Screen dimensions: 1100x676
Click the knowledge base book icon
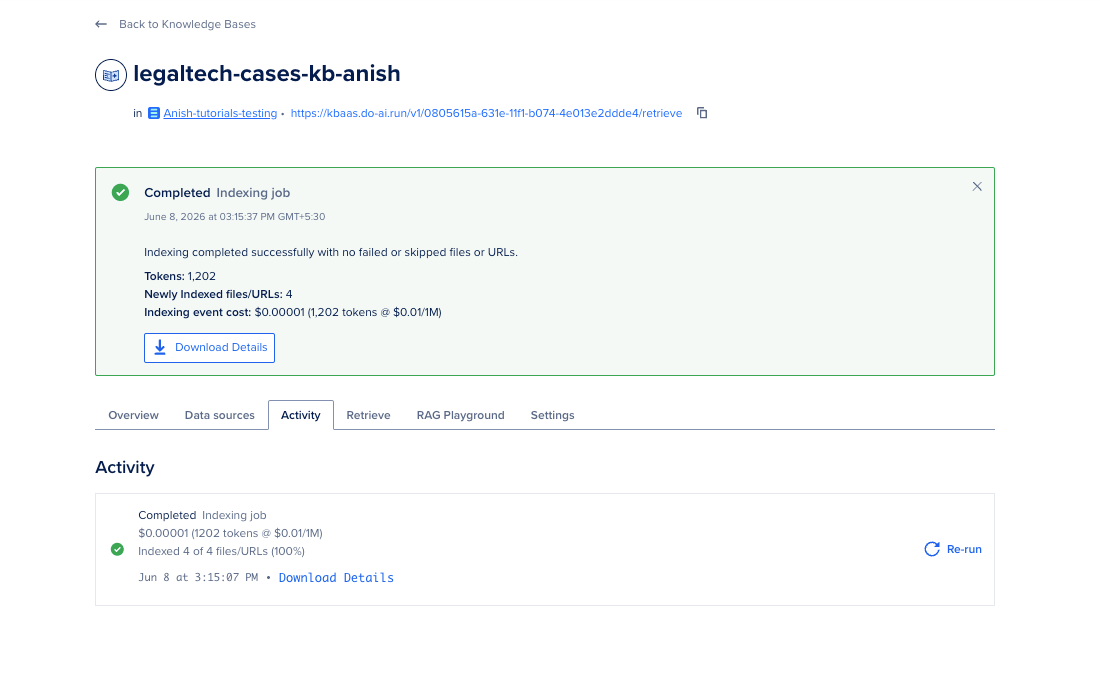(x=111, y=75)
